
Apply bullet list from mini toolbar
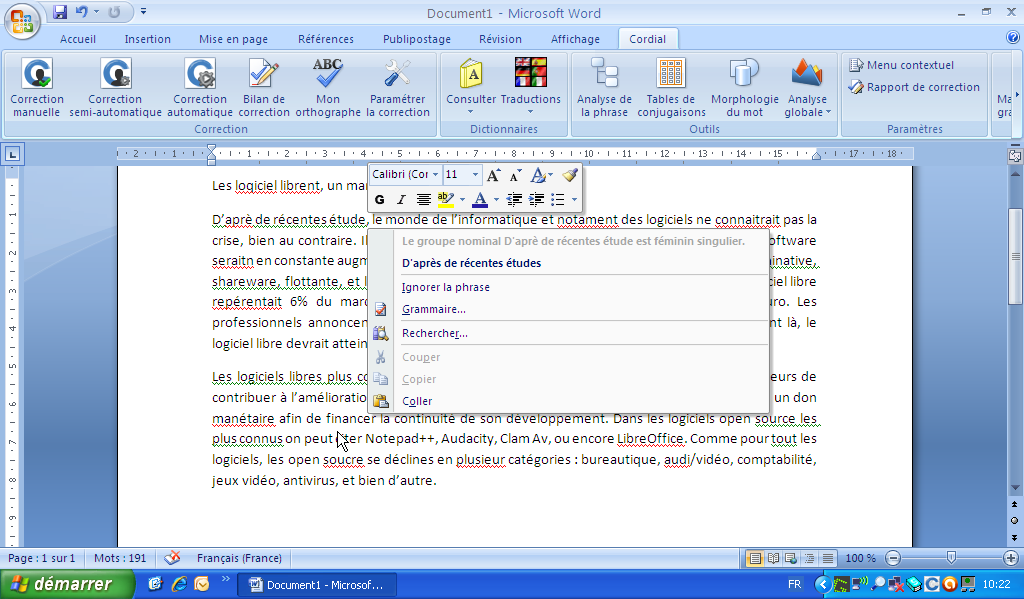click(558, 199)
